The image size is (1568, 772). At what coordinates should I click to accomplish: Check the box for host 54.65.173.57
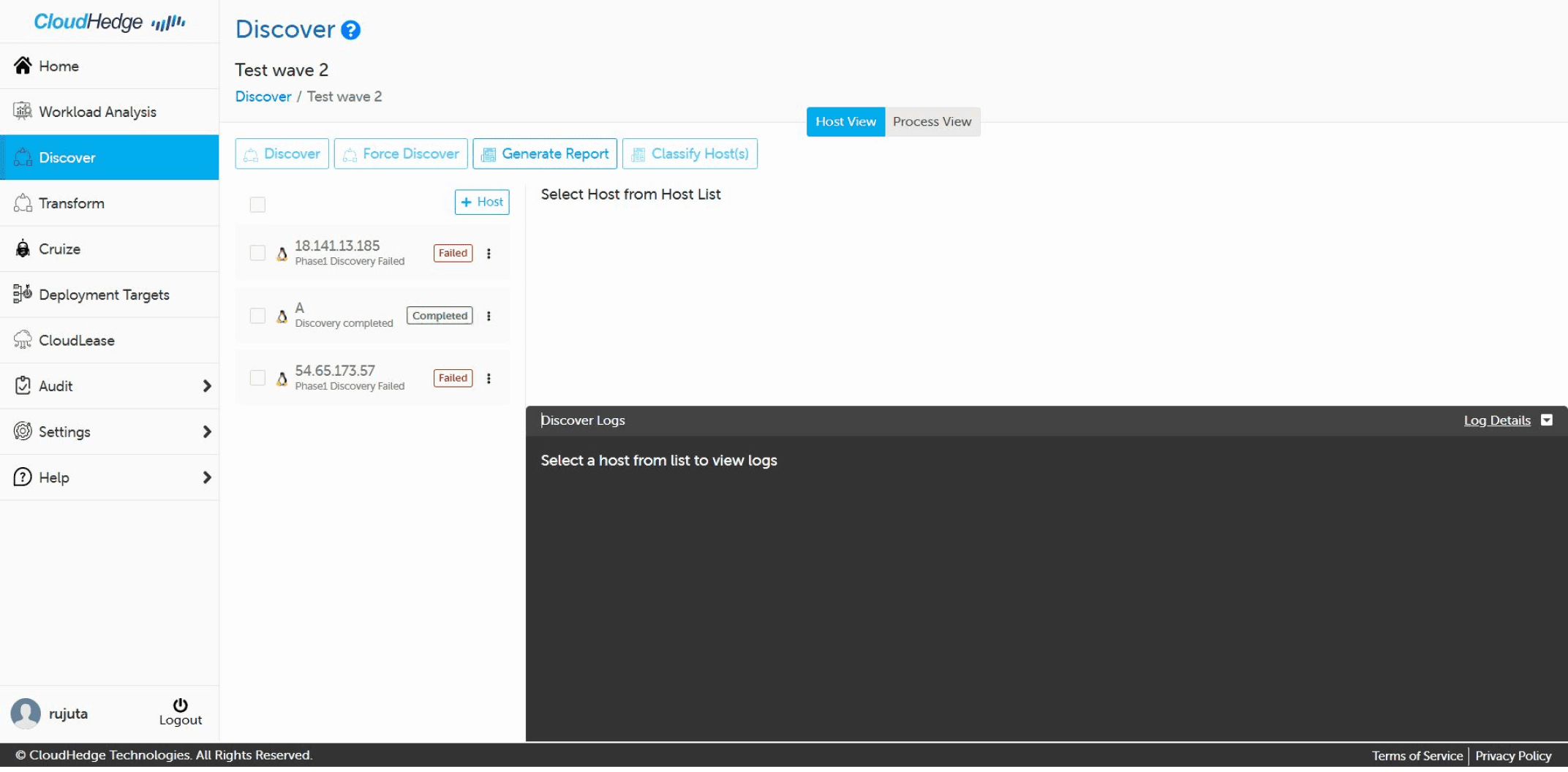[x=257, y=378]
